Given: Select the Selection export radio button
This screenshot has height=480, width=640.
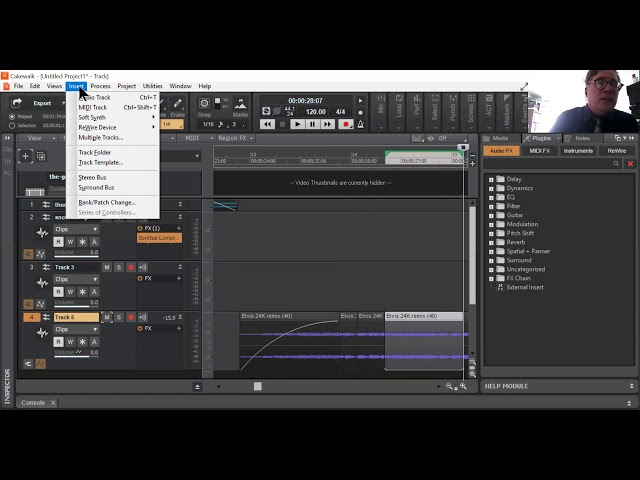Looking at the screenshot, I should [12, 126].
